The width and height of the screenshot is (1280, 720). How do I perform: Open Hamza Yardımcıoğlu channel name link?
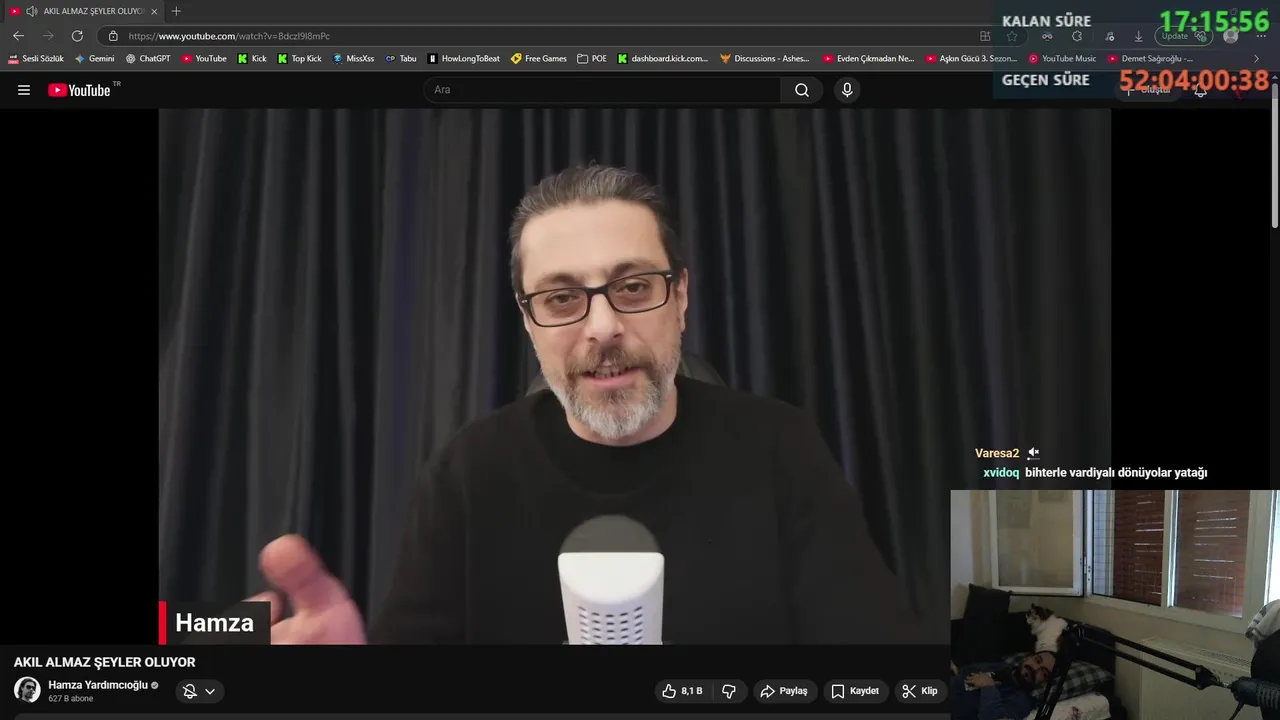tap(98, 685)
